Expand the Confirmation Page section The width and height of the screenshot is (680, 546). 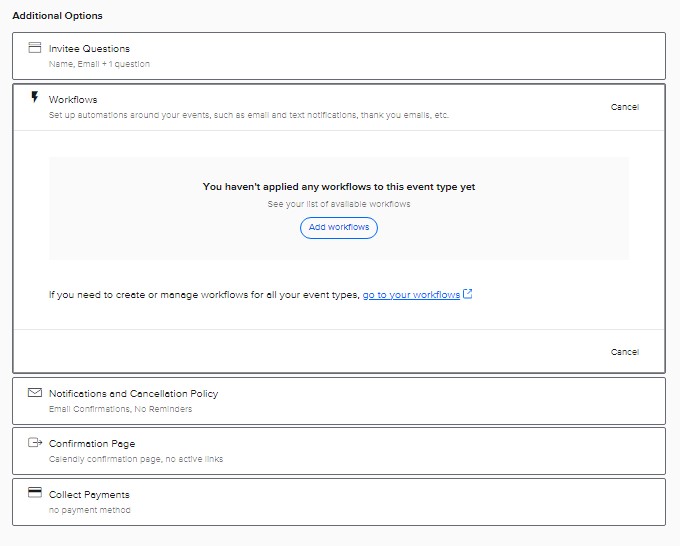tap(339, 451)
